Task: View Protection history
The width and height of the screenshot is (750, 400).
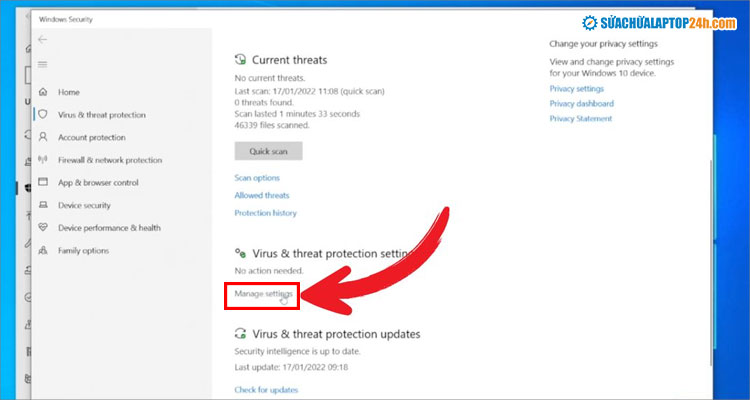Action: (265, 213)
